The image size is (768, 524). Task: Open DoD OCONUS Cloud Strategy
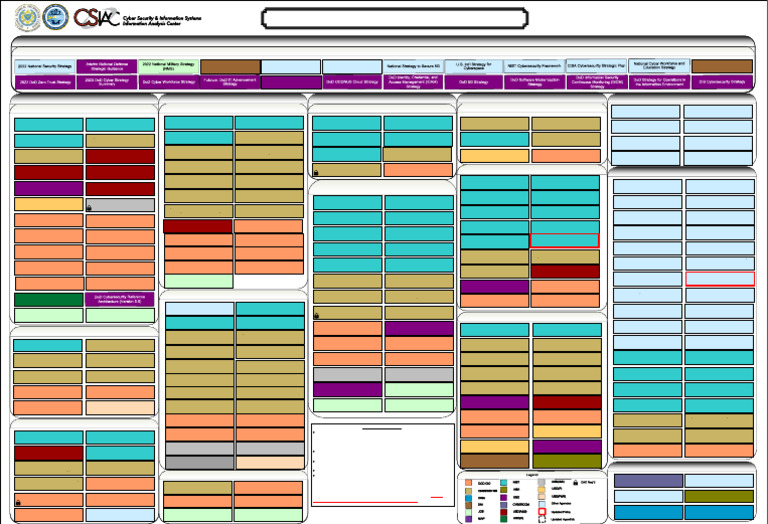tap(352, 82)
